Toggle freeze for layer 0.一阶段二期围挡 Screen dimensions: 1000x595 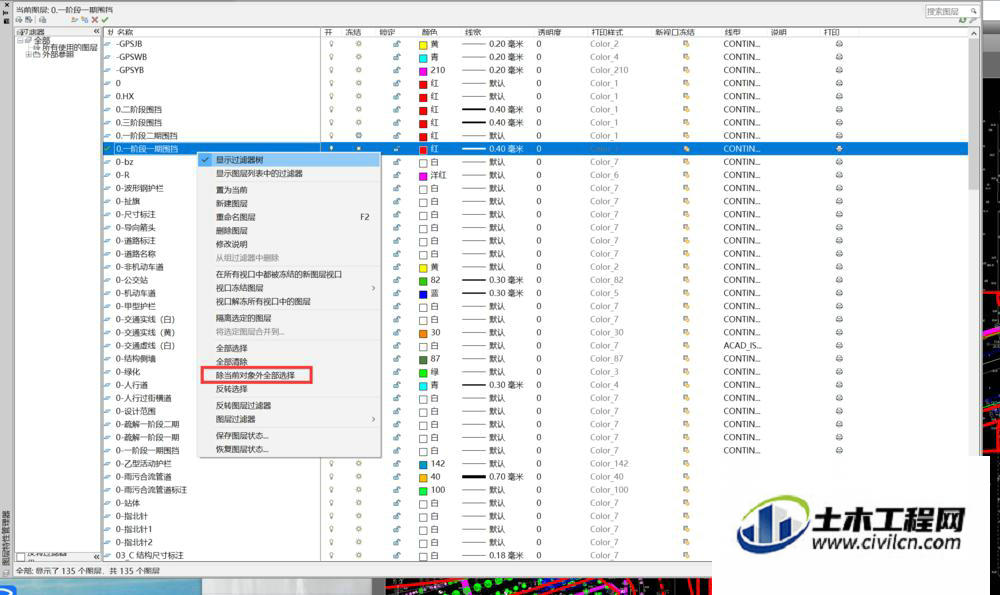(x=358, y=136)
